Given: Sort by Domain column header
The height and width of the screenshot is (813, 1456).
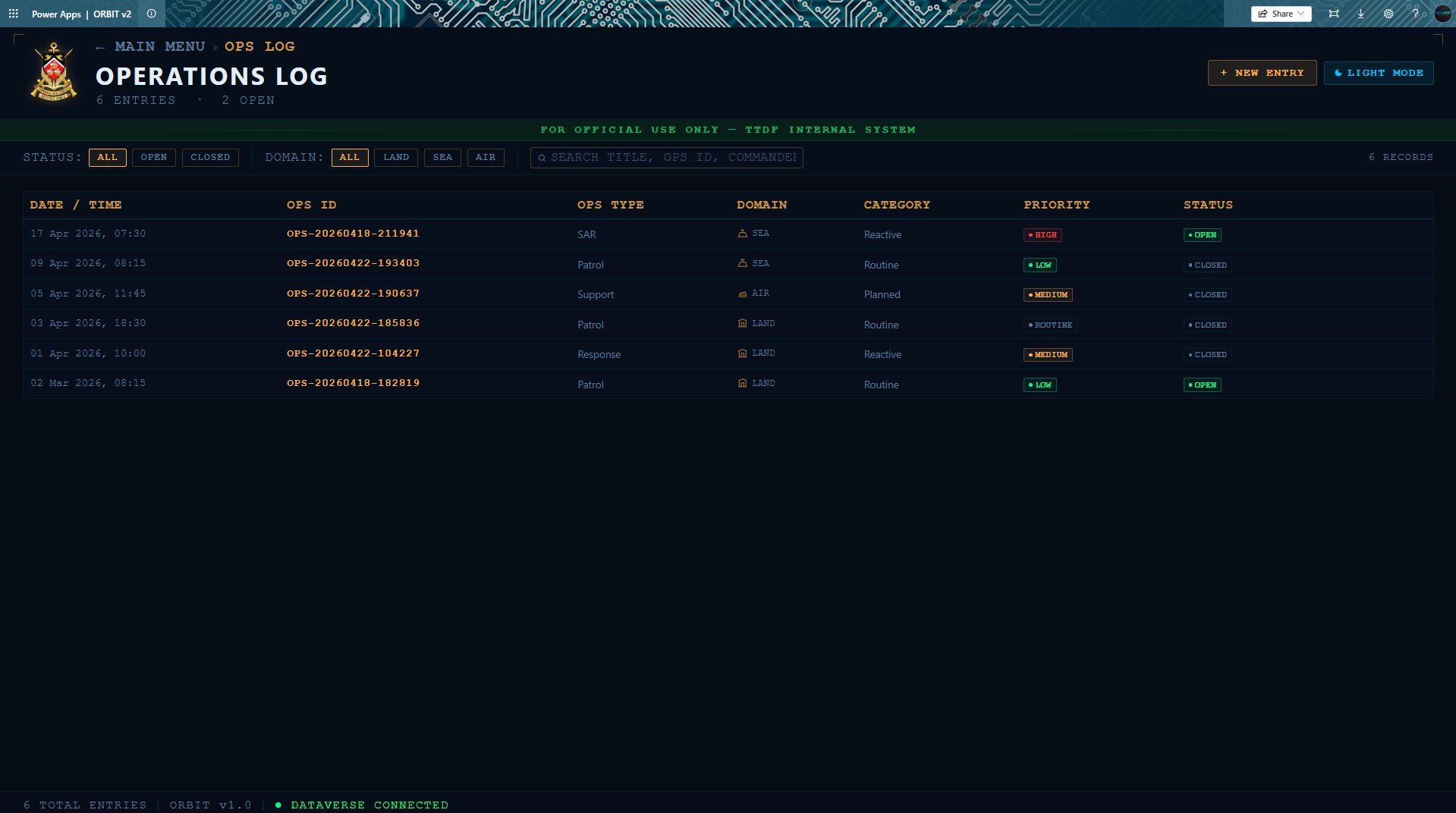Looking at the screenshot, I should pos(762,205).
